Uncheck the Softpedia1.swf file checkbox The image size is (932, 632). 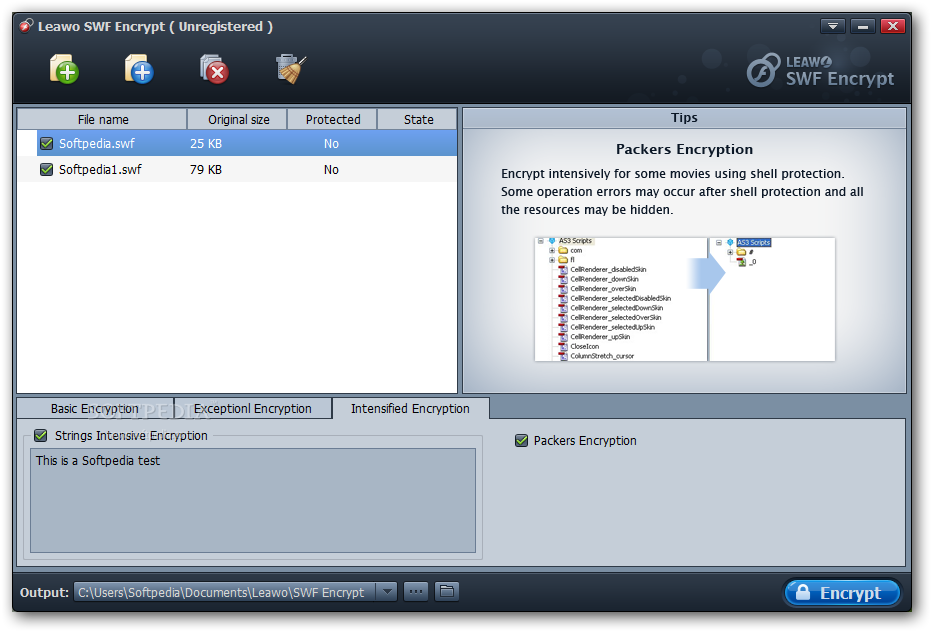point(46,169)
